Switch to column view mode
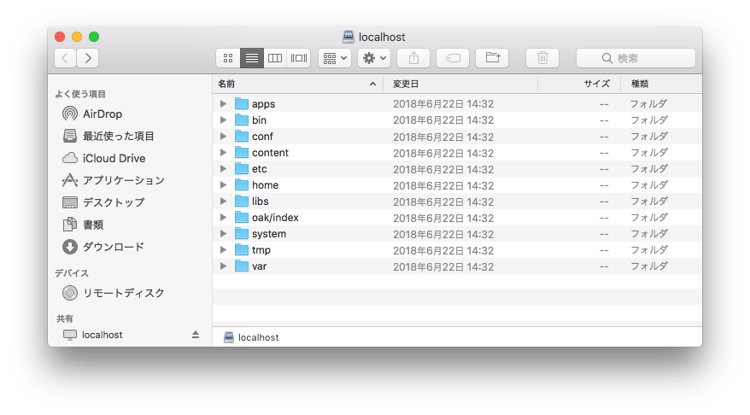750x415 pixels. 275,58
